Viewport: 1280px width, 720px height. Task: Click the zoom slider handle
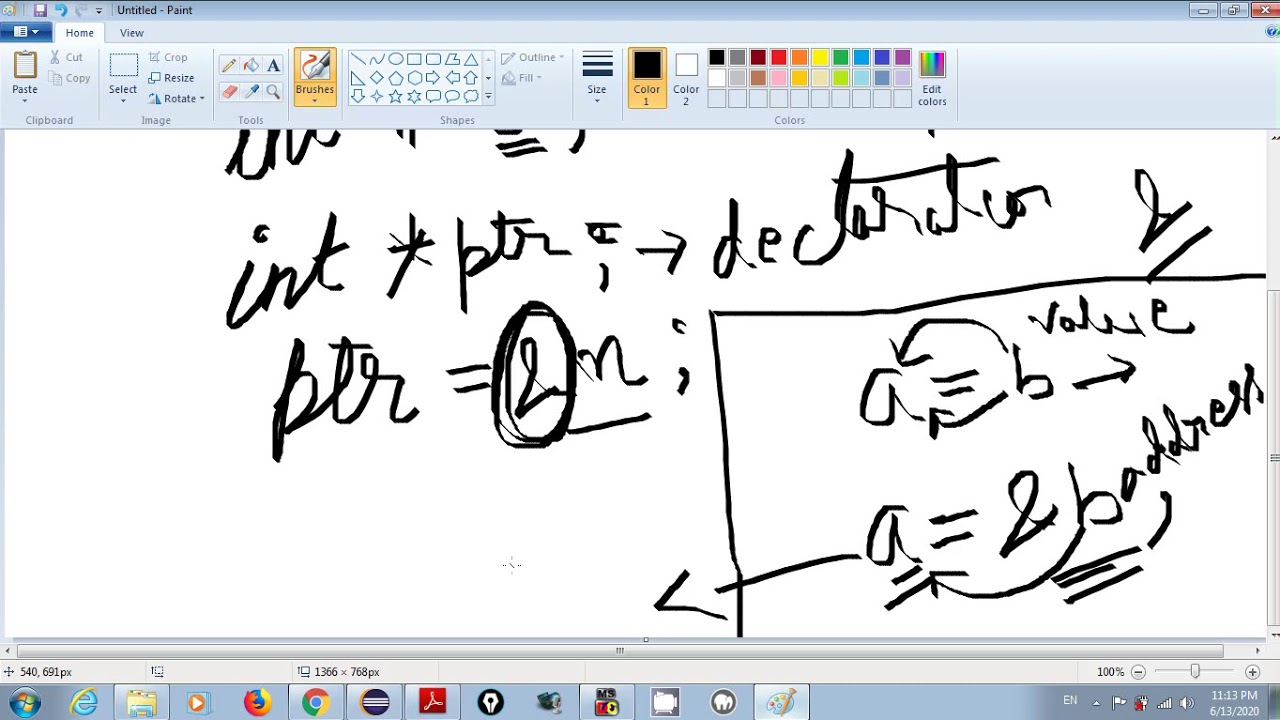(x=1195, y=672)
